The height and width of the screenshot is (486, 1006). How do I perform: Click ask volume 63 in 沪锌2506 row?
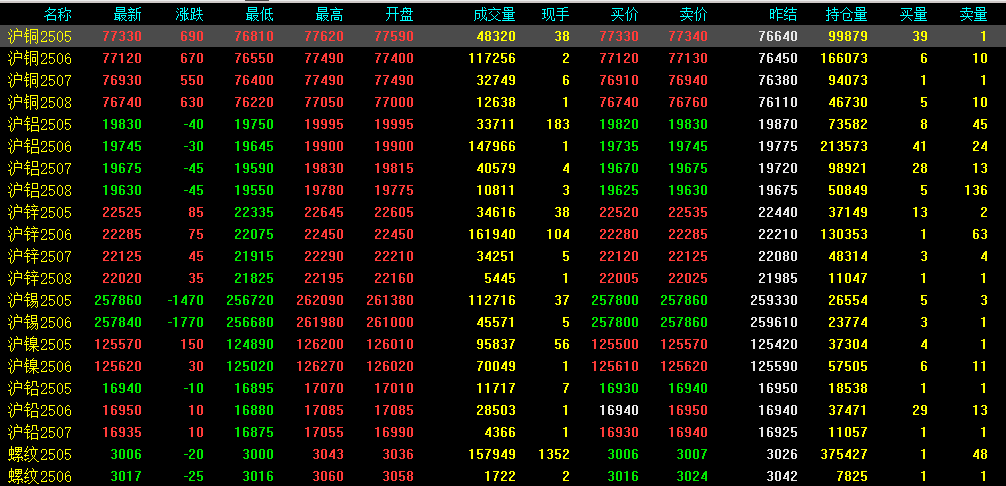980,235
